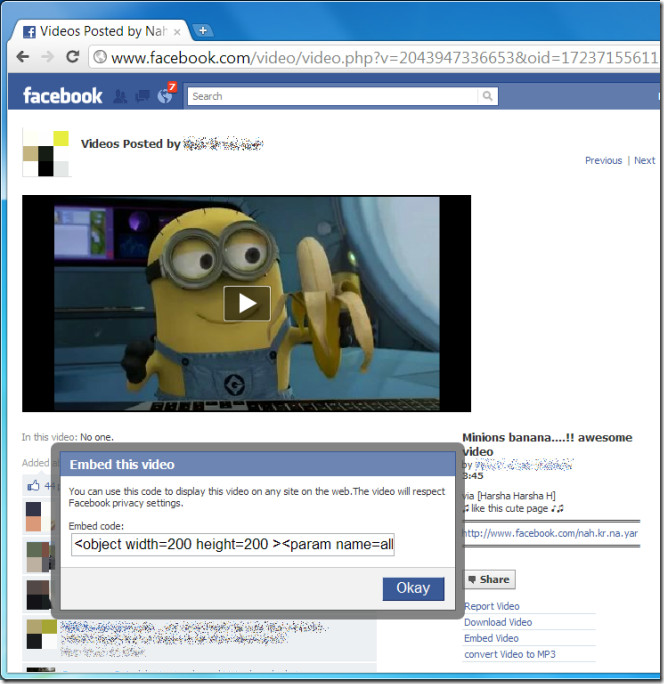Open the messages icon in the header

point(142,96)
